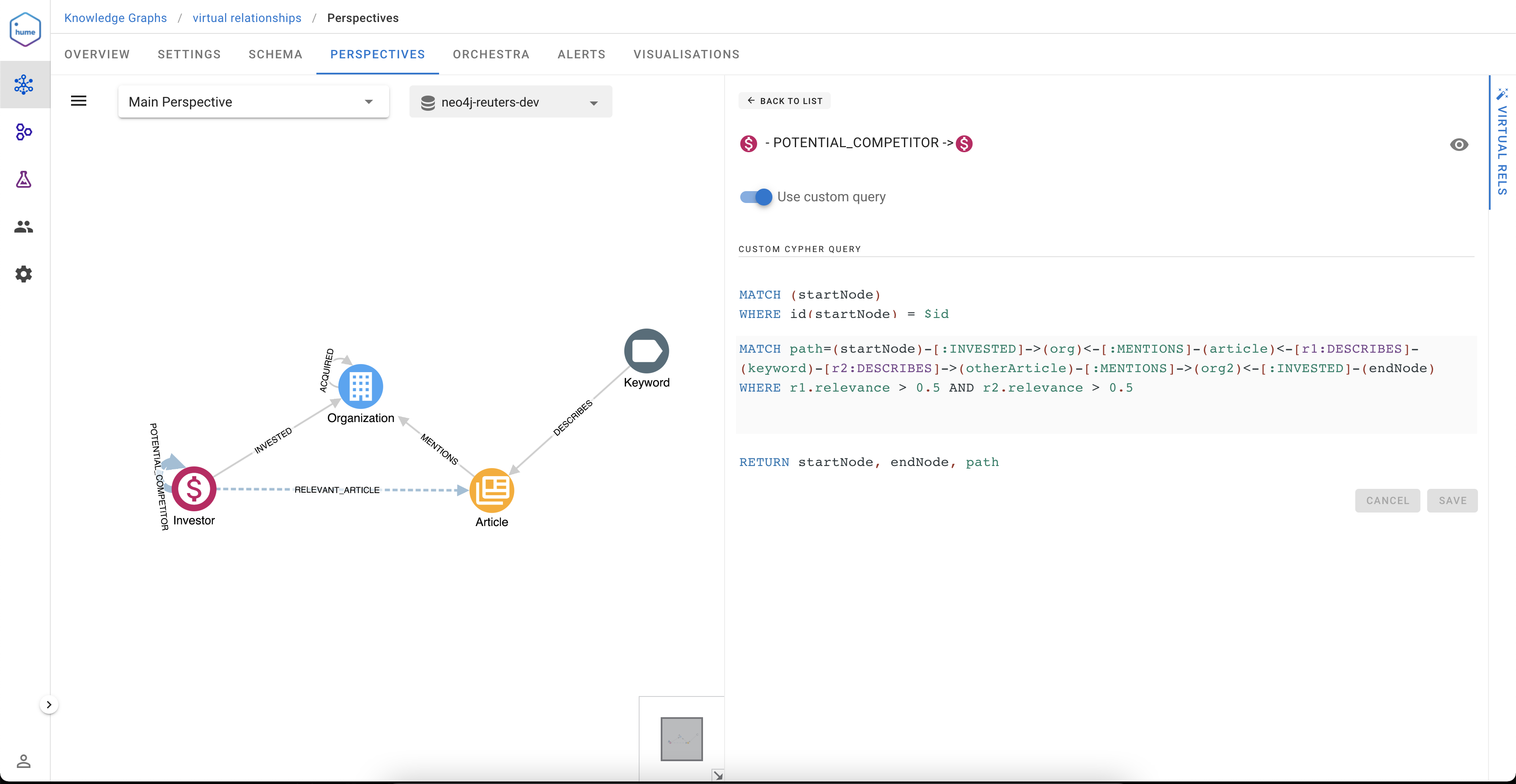Select the Investor dollar node

pyautogui.click(x=194, y=489)
